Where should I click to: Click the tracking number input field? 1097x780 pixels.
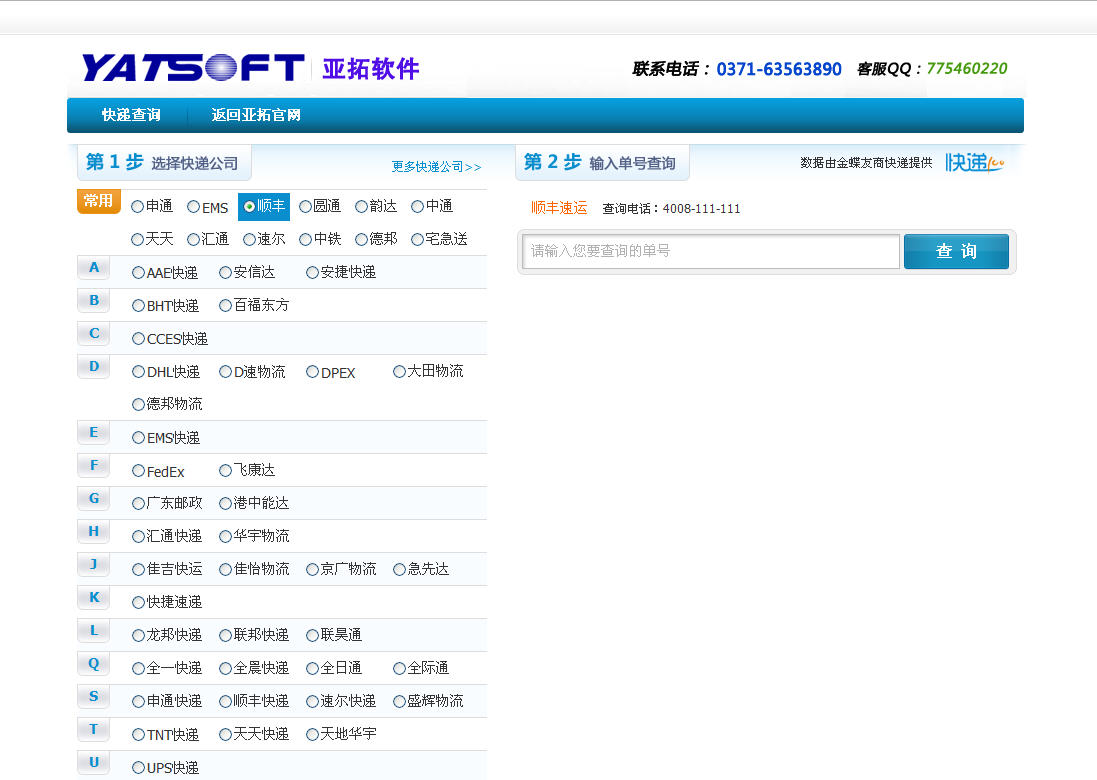(711, 252)
